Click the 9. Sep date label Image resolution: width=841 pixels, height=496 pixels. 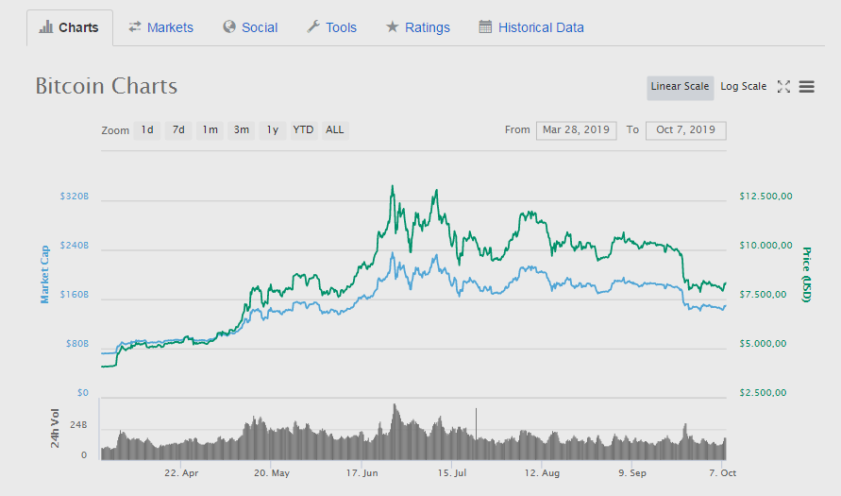click(632, 473)
